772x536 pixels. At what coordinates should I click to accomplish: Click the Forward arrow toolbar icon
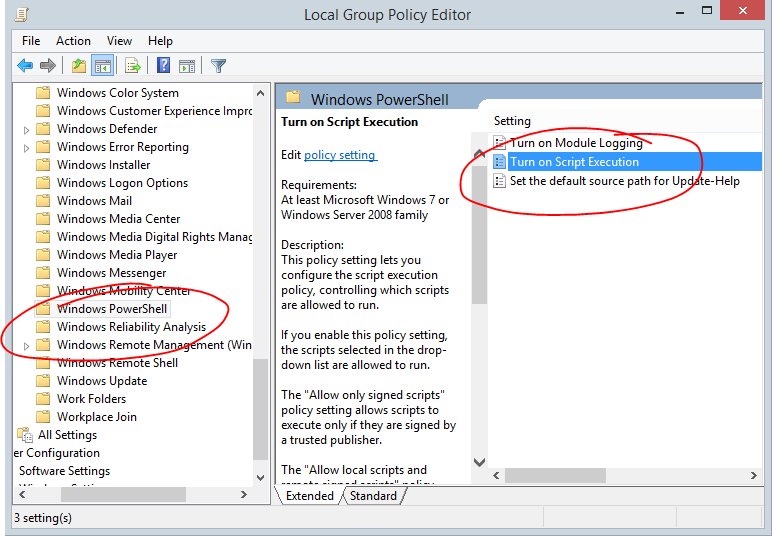click(48, 65)
